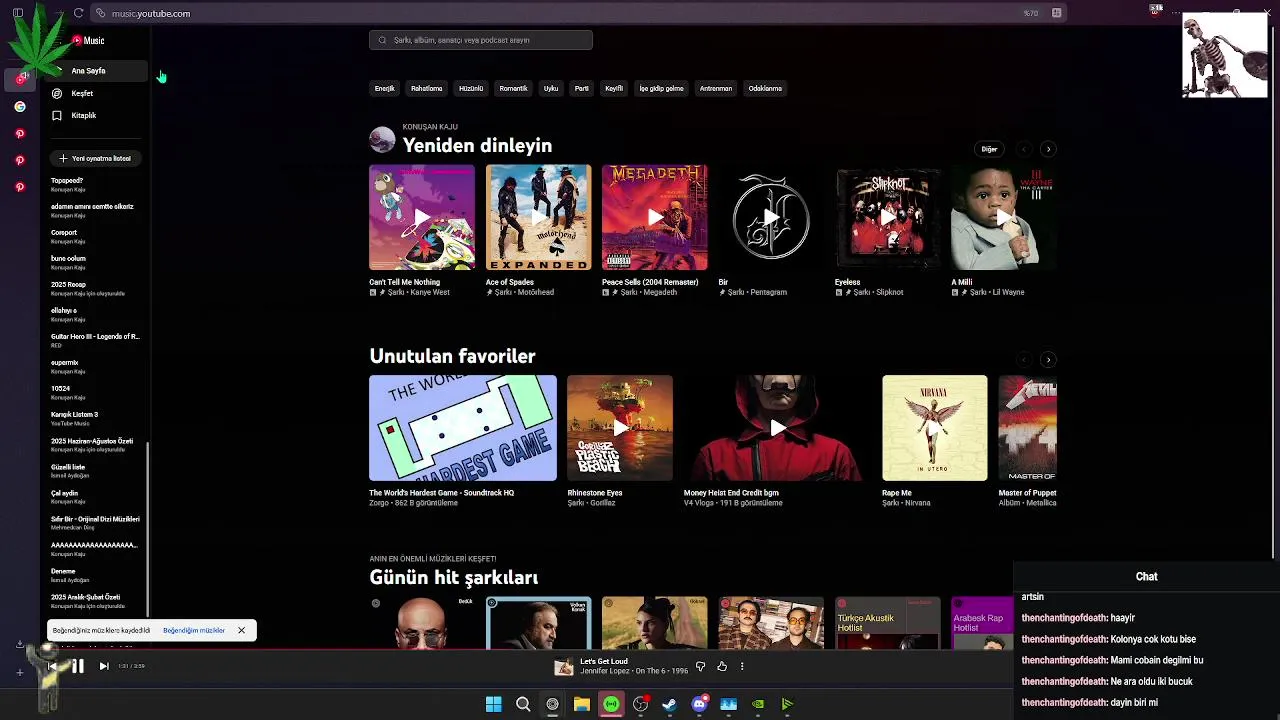The width and height of the screenshot is (1280, 720).
Task: Open Discord from the taskbar
Action: click(699, 704)
